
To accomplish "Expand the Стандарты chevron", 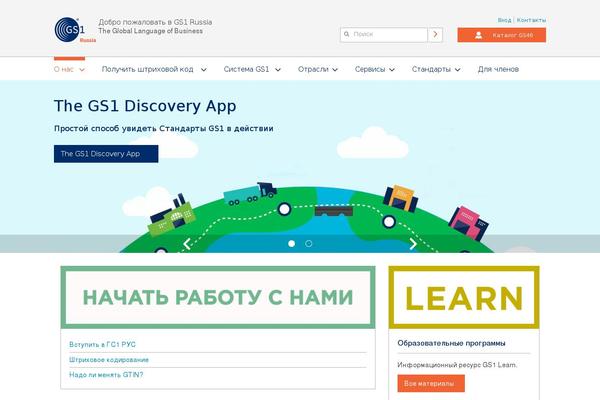I will pyautogui.click(x=457, y=70).
